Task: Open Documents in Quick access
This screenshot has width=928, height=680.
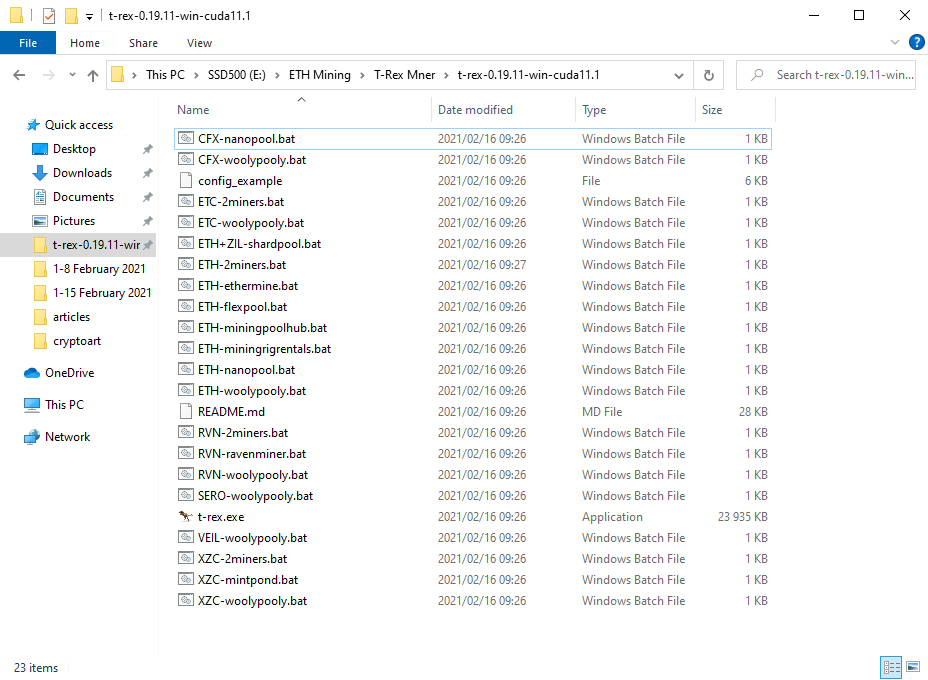Action: (83, 197)
